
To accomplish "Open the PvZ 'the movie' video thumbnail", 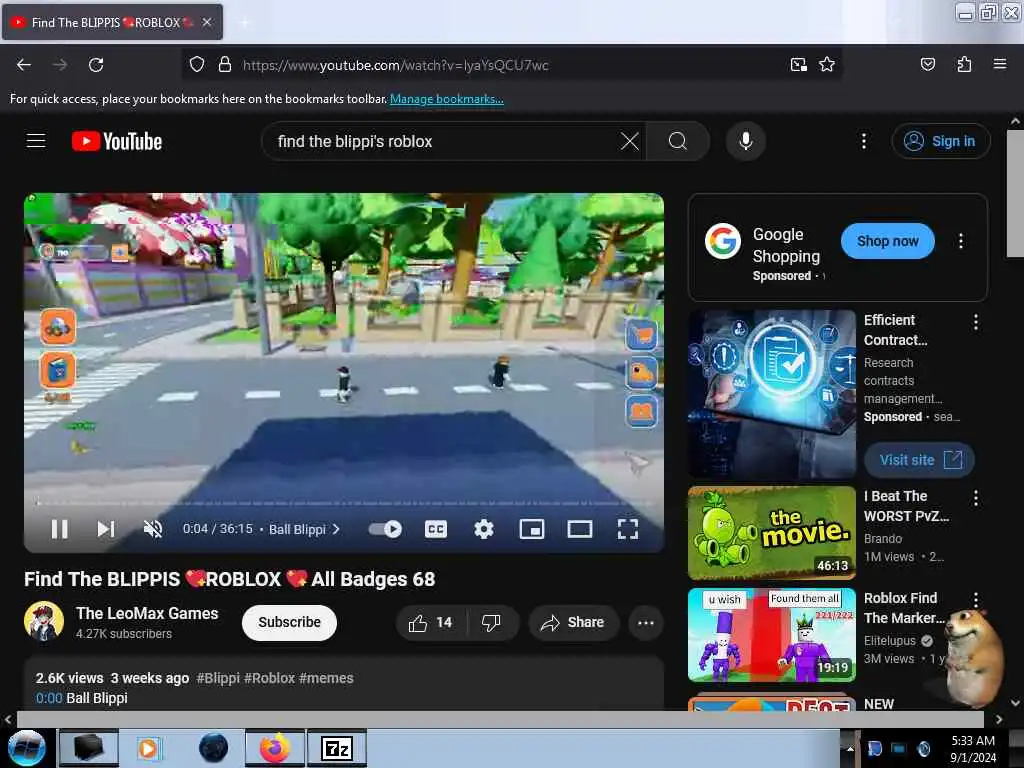I will [x=772, y=533].
